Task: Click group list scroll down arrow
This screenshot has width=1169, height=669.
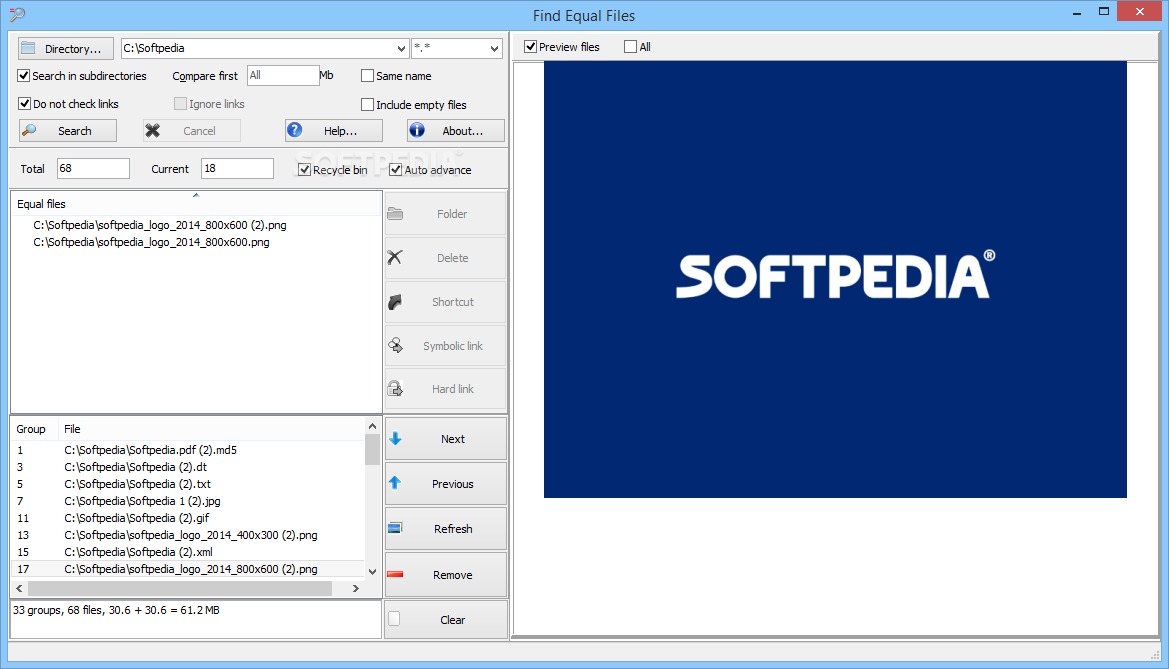Action: pyautogui.click(x=373, y=572)
